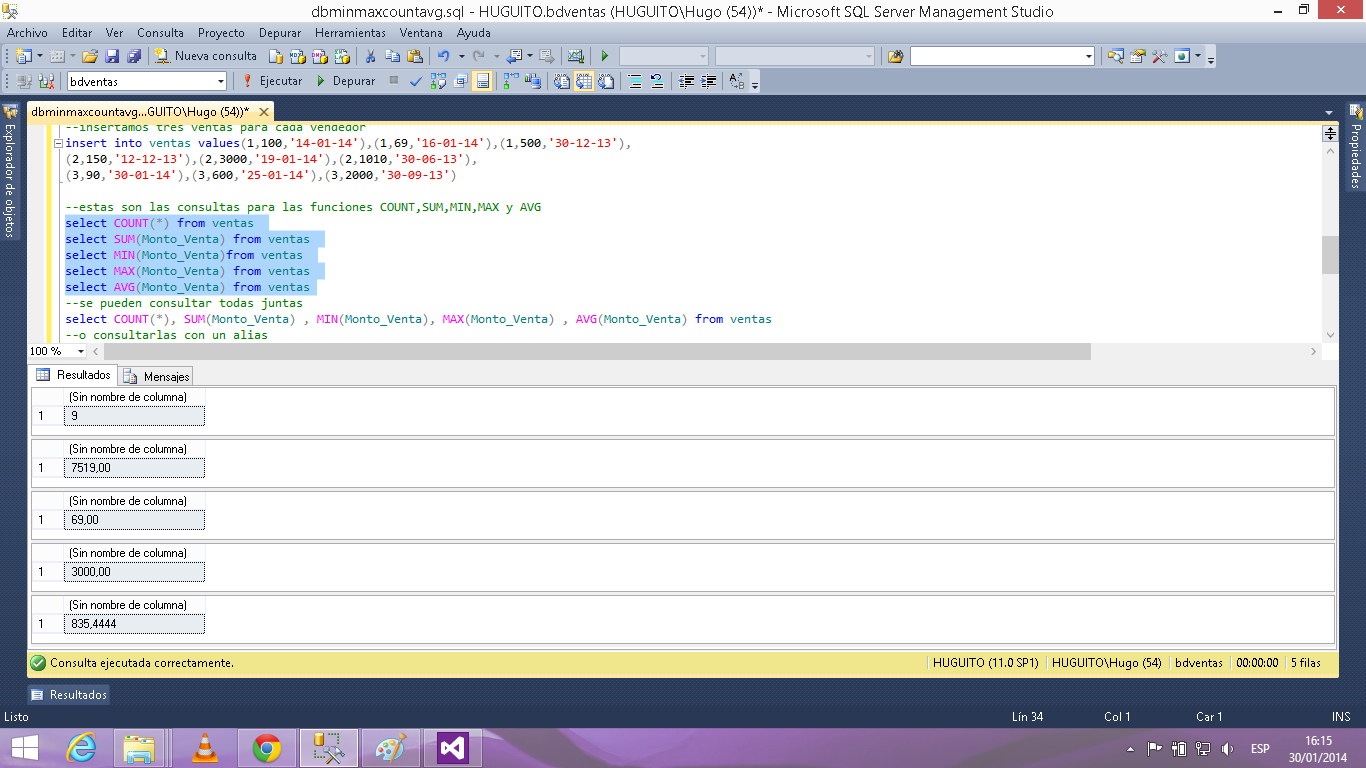
Task: Click the Navigate Backward icon
Action: (513, 56)
